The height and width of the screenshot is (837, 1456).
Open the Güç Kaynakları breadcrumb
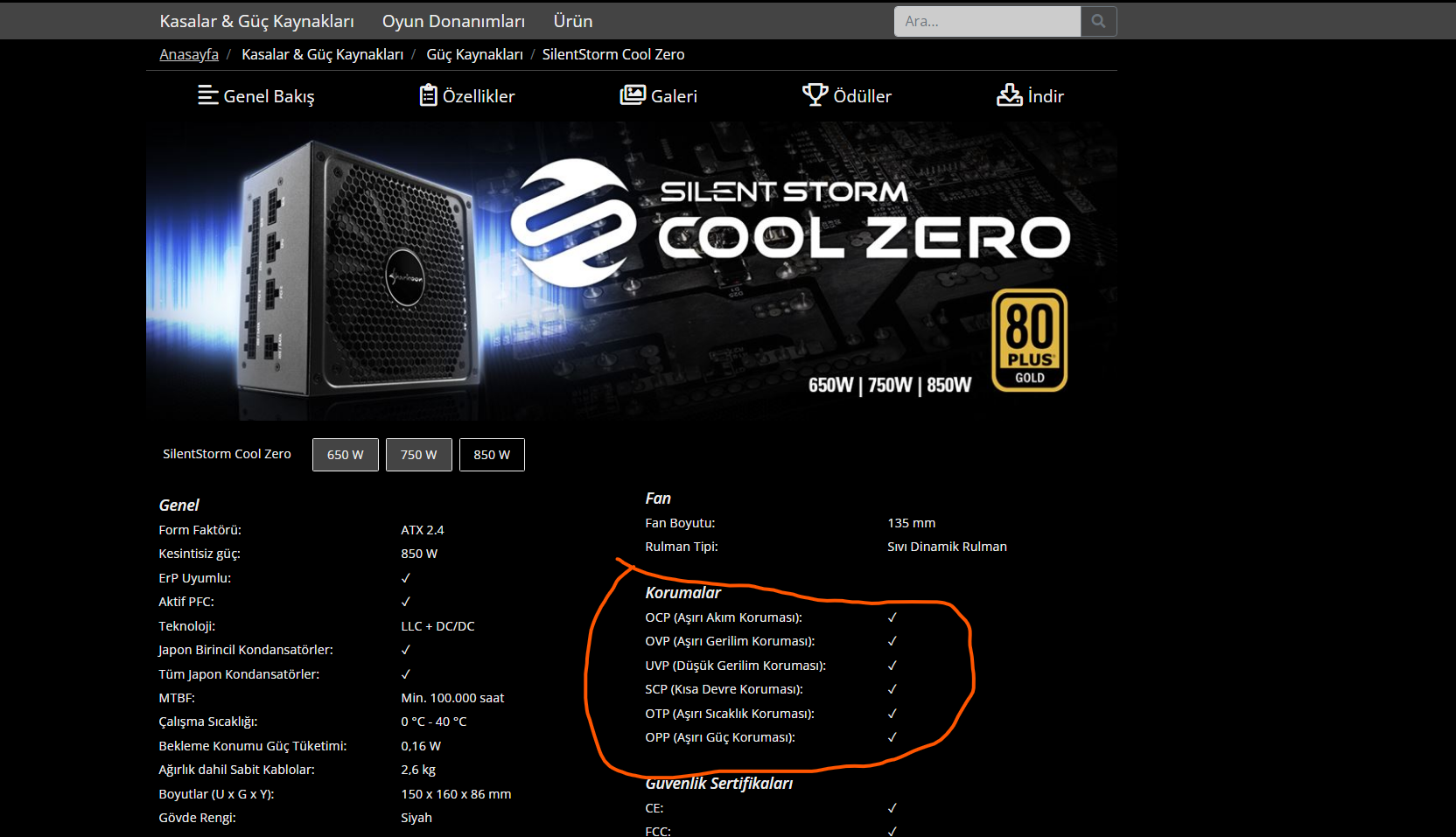(x=474, y=54)
